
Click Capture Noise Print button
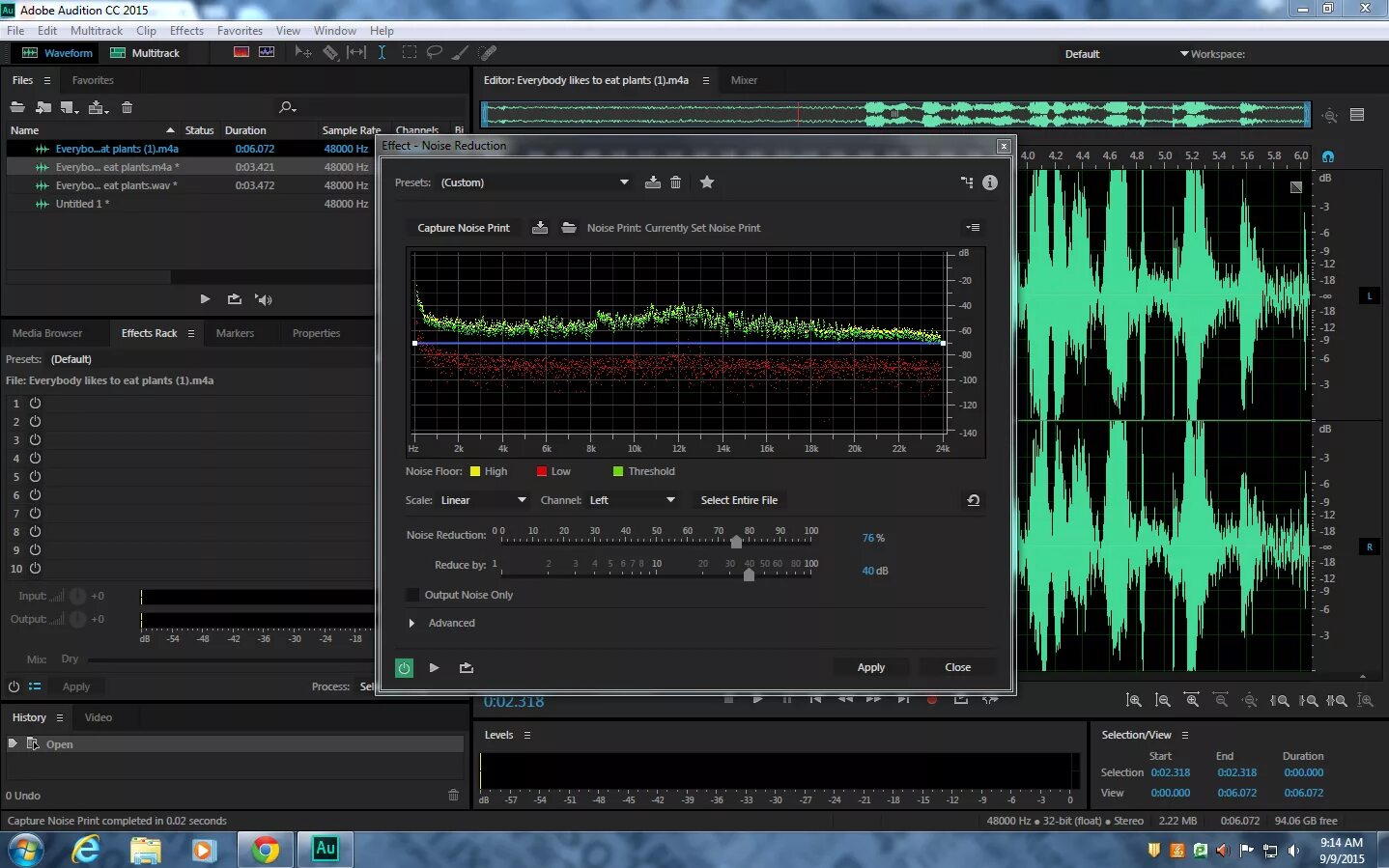pos(464,228)
